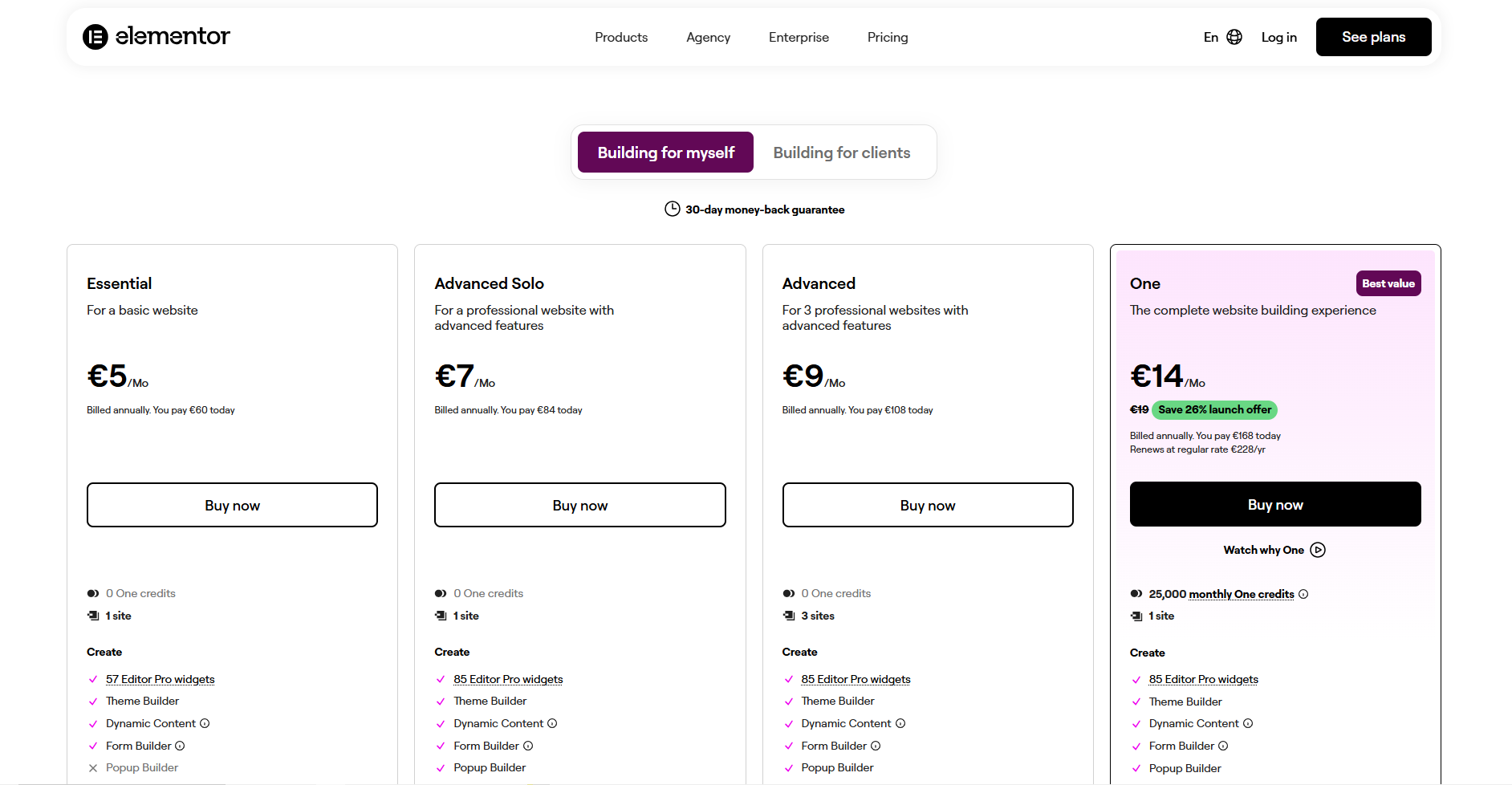
Task: Click the Elementor logo
Action: (x=156, y=37)
